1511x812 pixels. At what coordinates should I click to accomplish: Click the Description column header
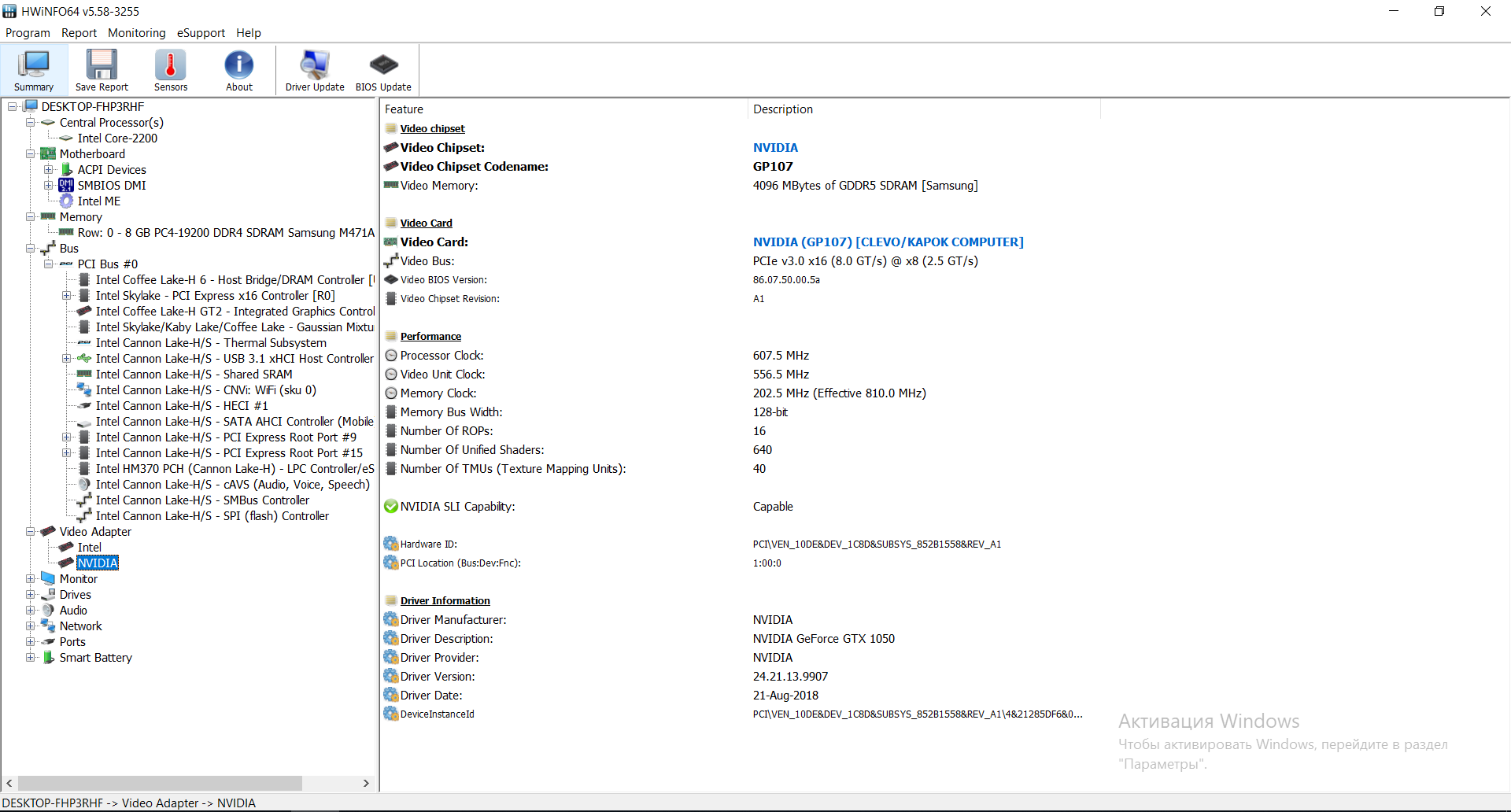point(924,109)
